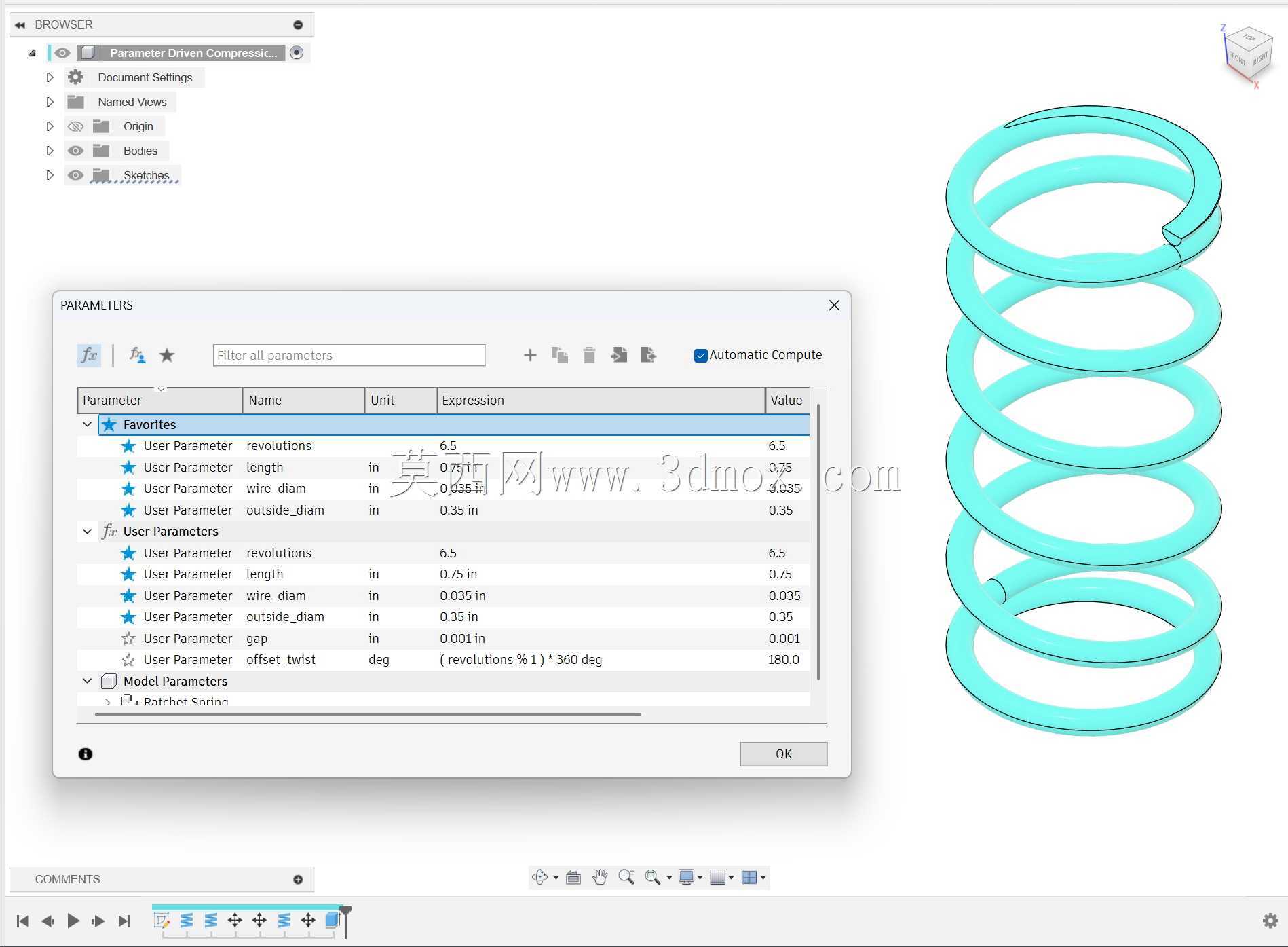Click the add user parameter plus icon
1288x947 pixels.
(530, 355)
